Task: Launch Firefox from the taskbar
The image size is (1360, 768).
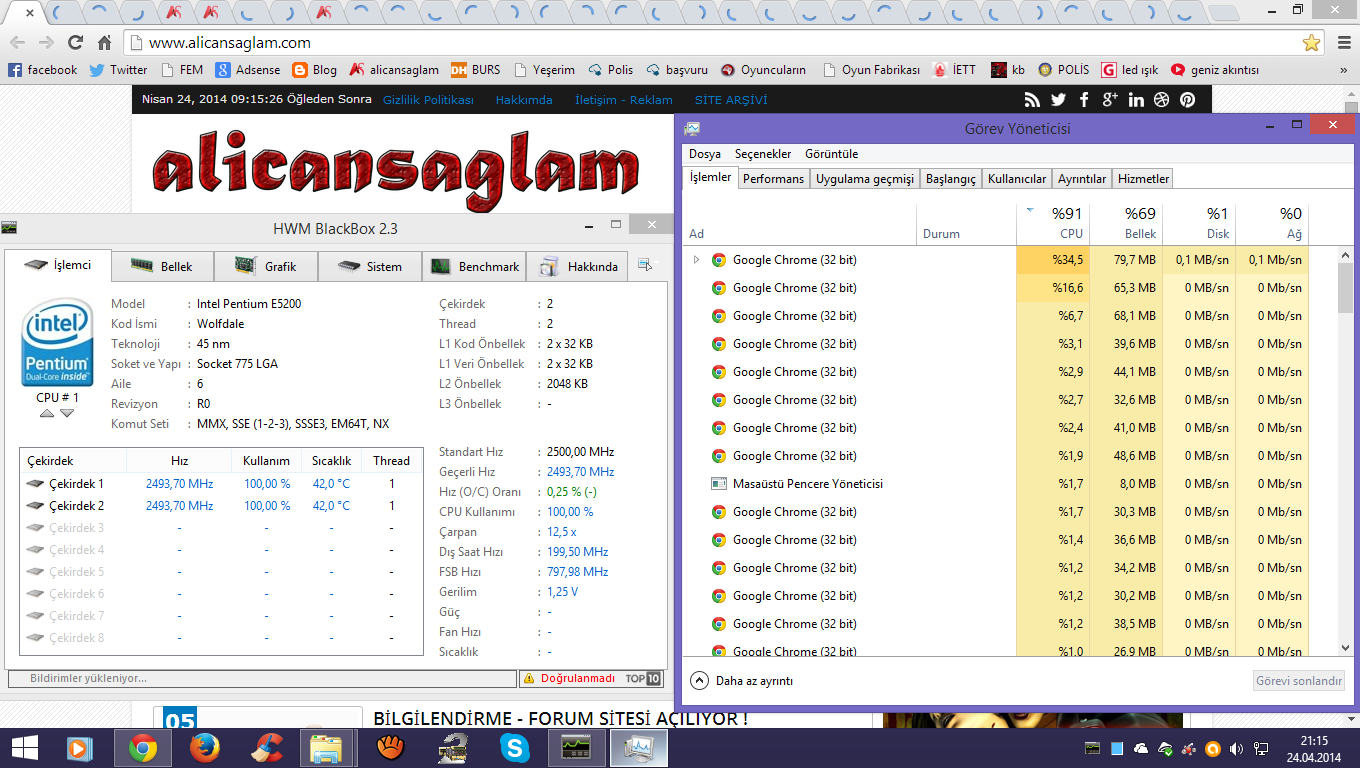Action: pyautogui.click(x=205, y=748)
